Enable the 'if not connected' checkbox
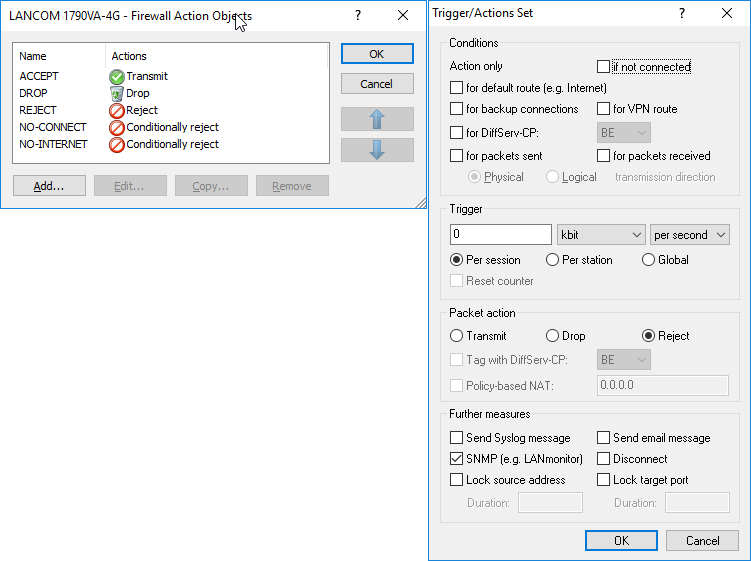 tap(603, 67)
